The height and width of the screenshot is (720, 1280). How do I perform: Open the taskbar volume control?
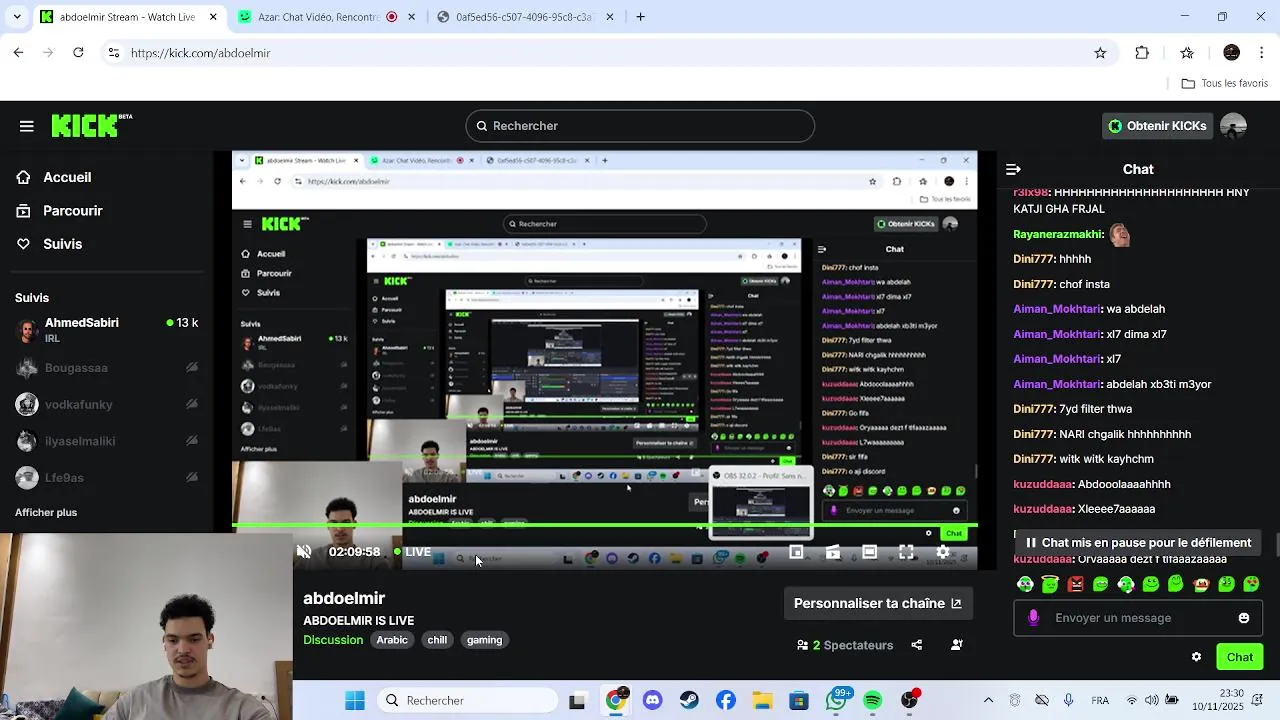tap(1152, 701)
